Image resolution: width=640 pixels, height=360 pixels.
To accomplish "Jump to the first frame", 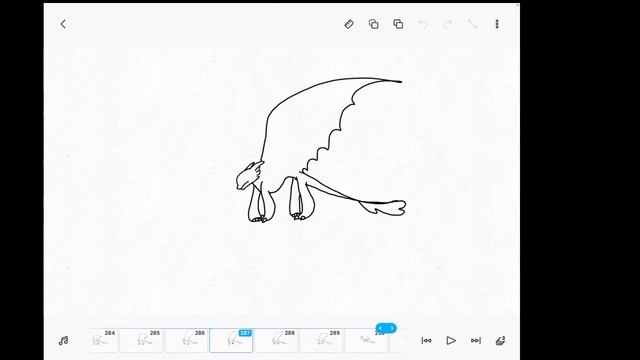I will [x=427, y=340].
